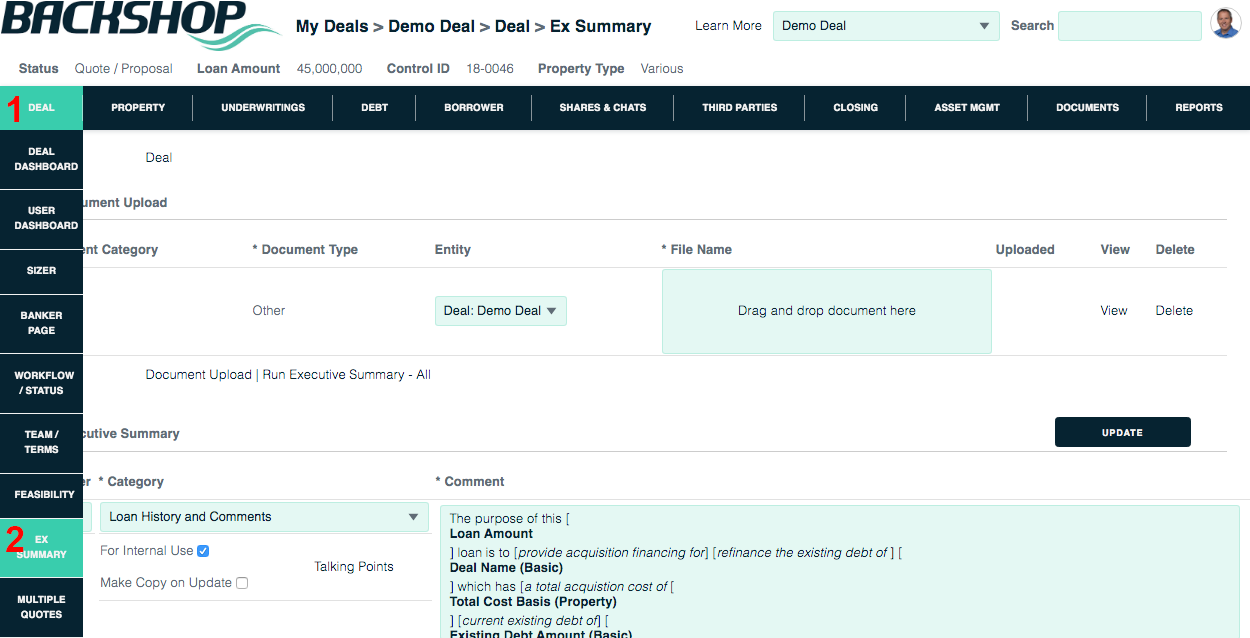Go to the Underwritings tab

pyautogui.click(x=263, y=108)
